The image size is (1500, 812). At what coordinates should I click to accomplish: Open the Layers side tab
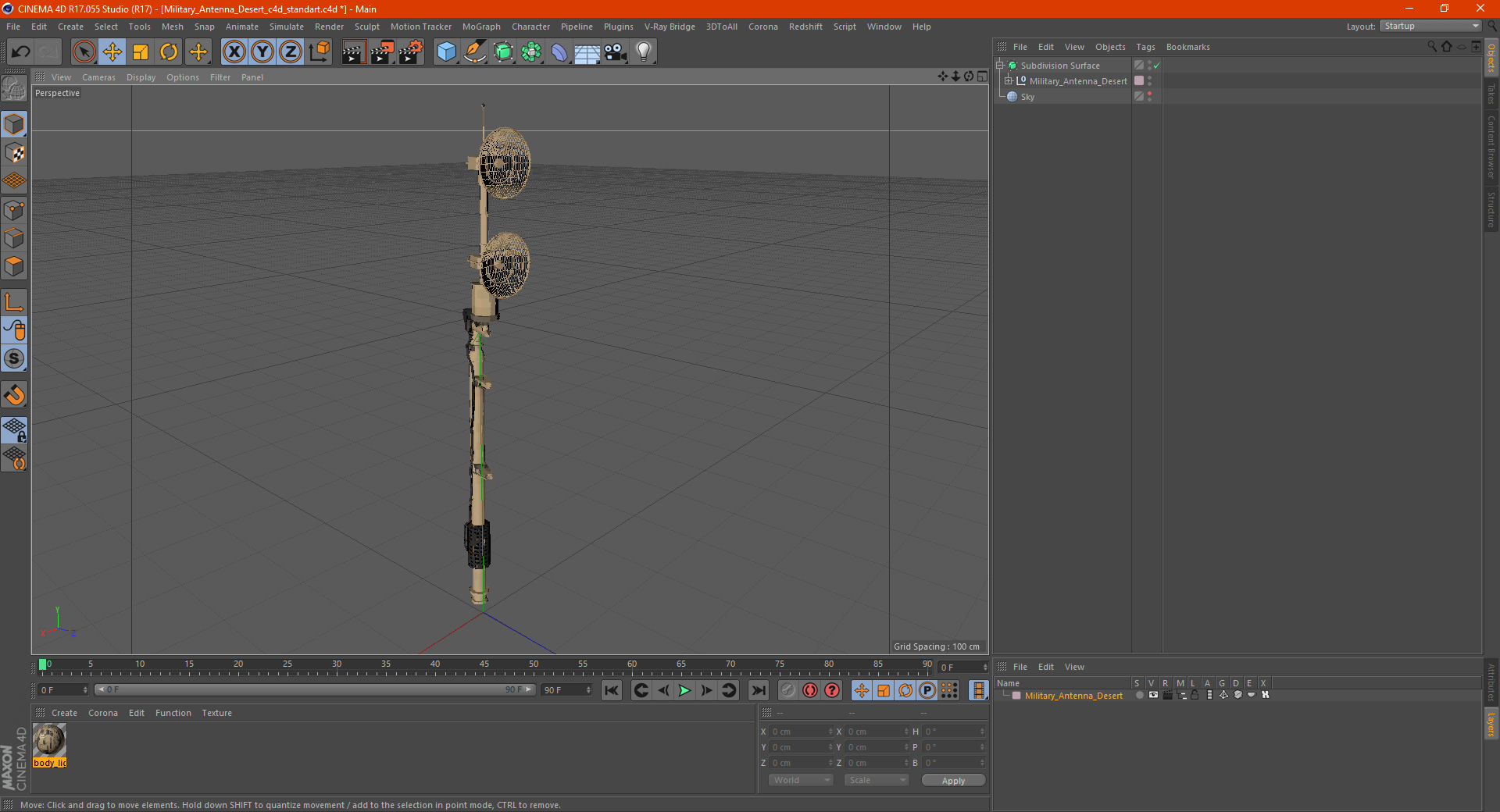tap(1491, 725)
